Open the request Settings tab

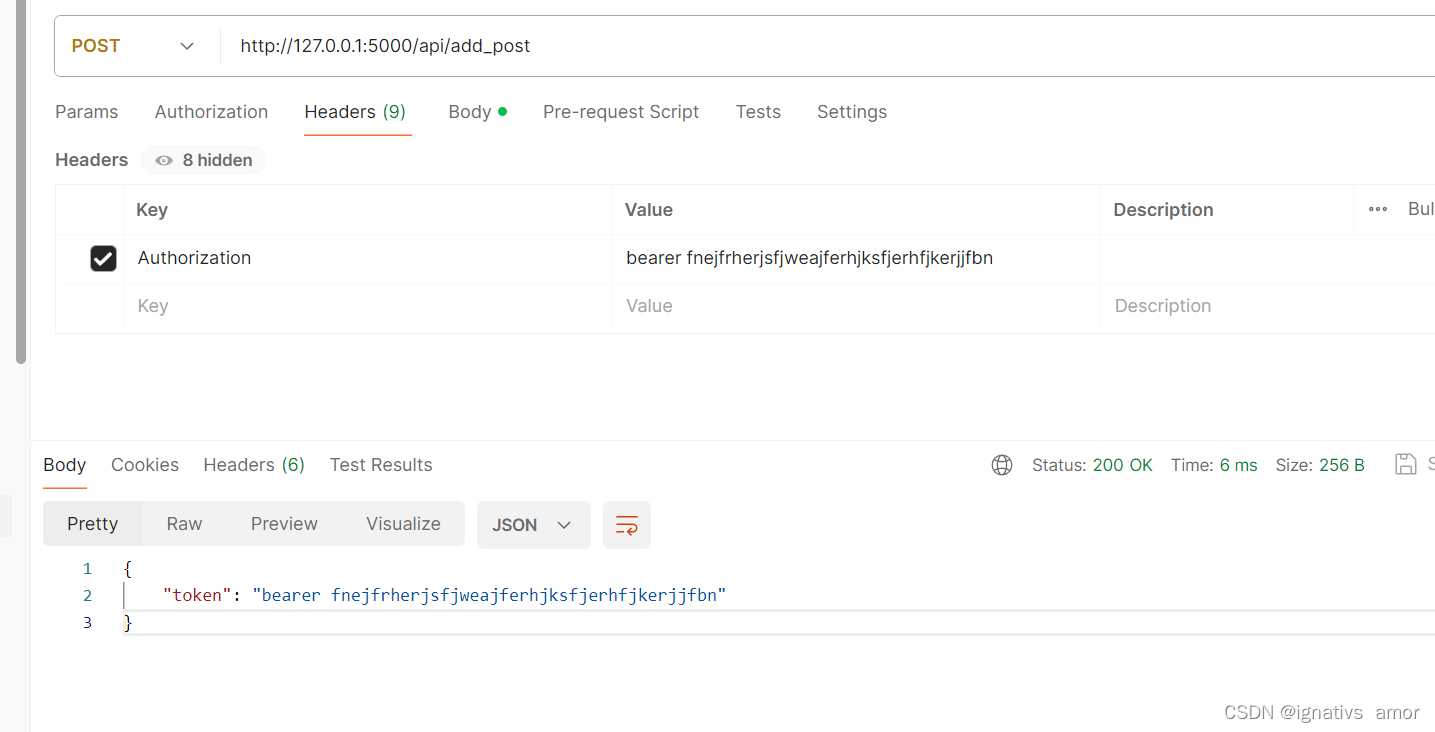852,112
